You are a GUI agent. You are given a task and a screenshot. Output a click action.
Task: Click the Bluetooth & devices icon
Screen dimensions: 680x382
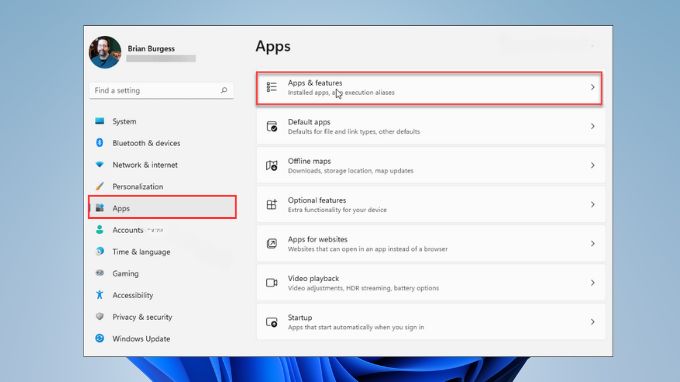pos(99,143)
